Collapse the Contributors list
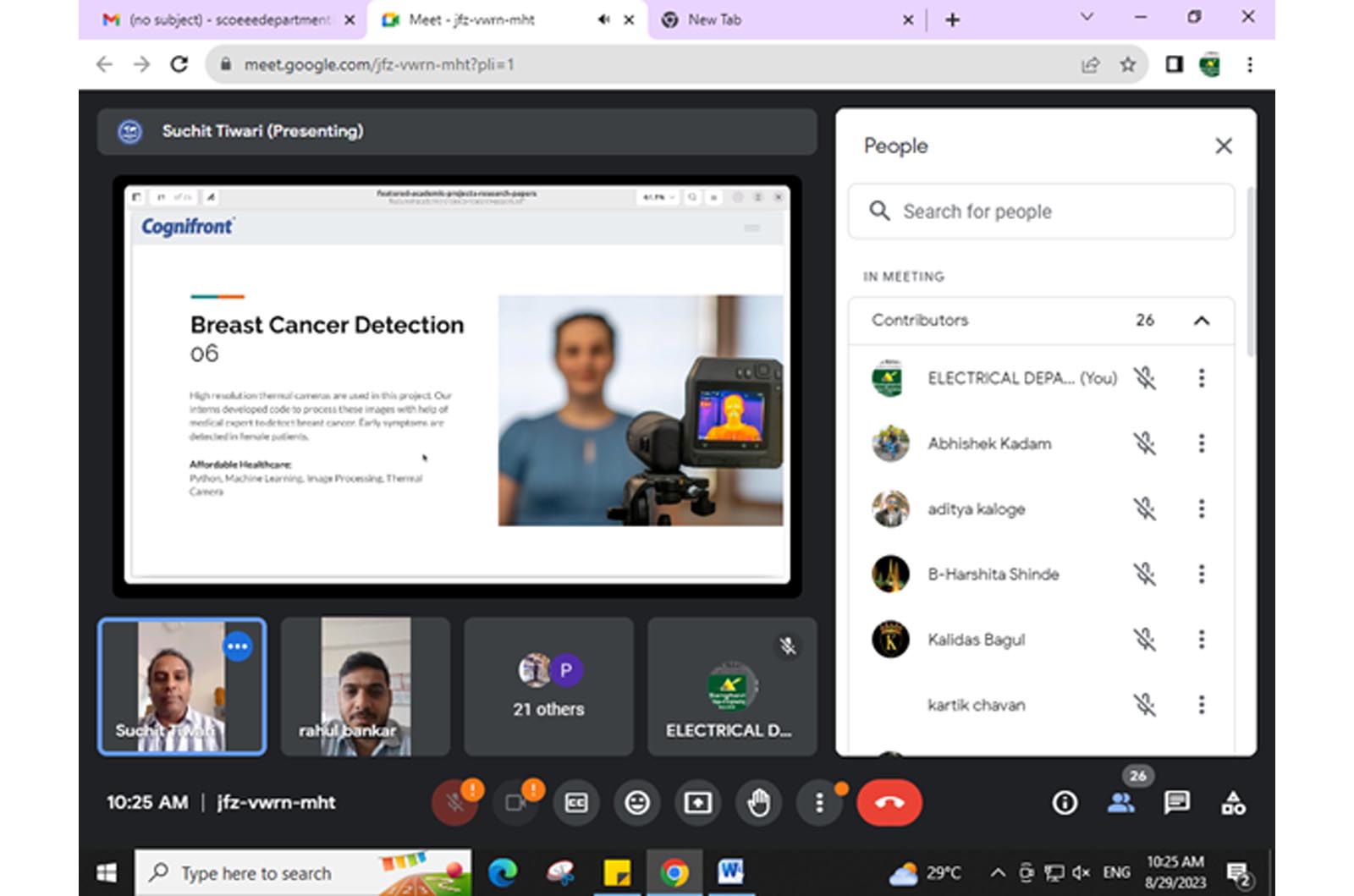The width and height of the screenshot is (1354, 896). (1201, 321)
